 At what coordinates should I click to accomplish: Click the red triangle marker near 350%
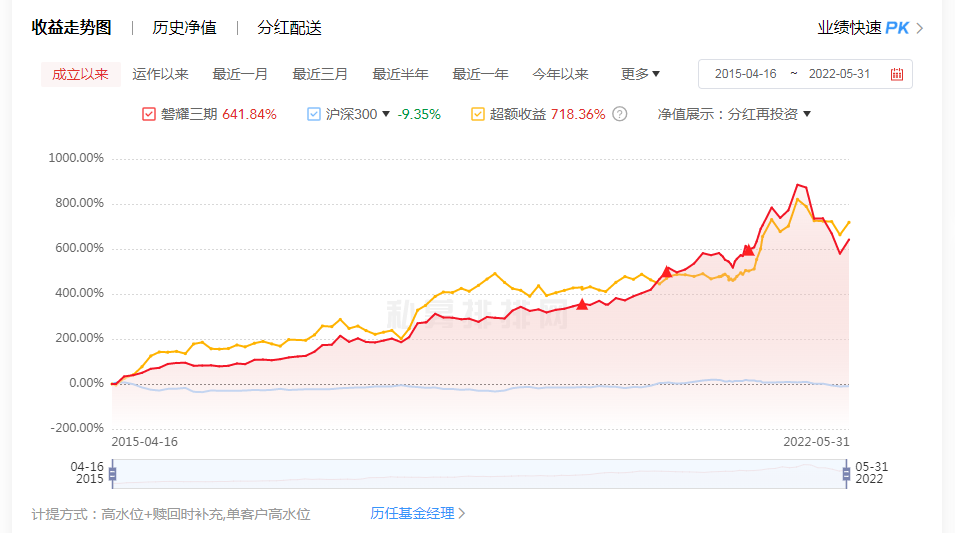click(582, 304)
